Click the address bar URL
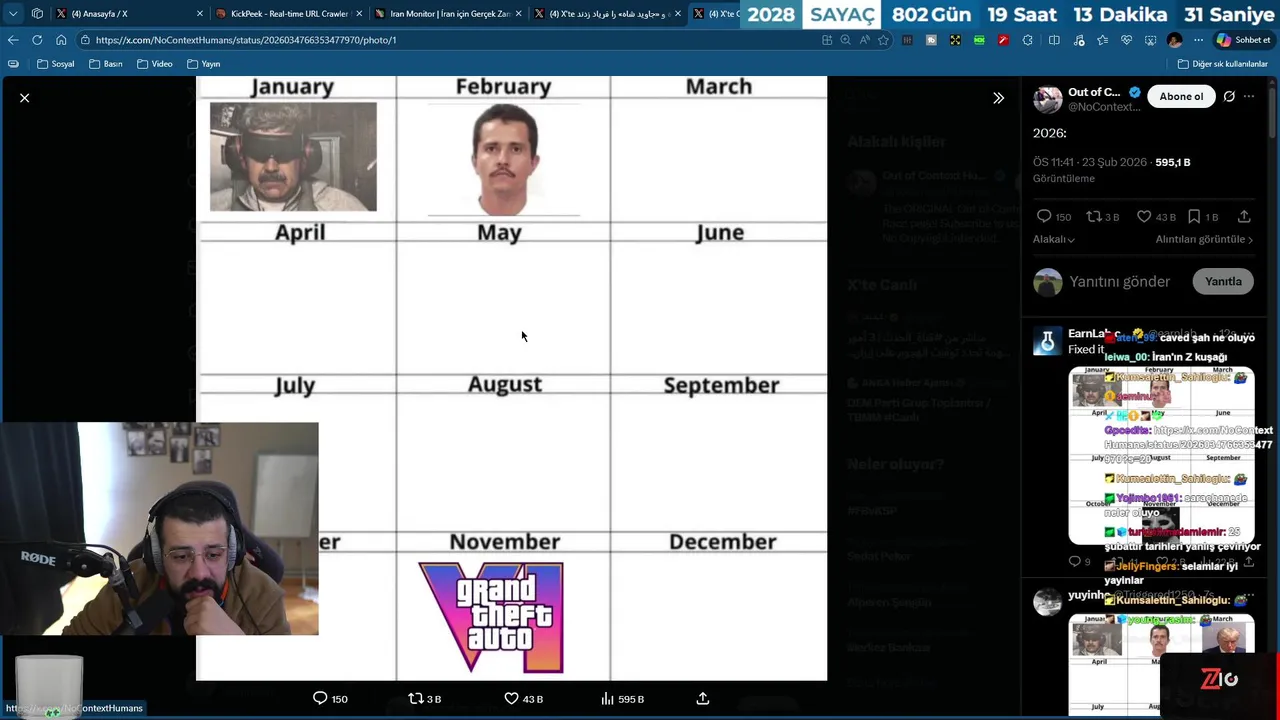1280x720 pixels. (246, 40)
